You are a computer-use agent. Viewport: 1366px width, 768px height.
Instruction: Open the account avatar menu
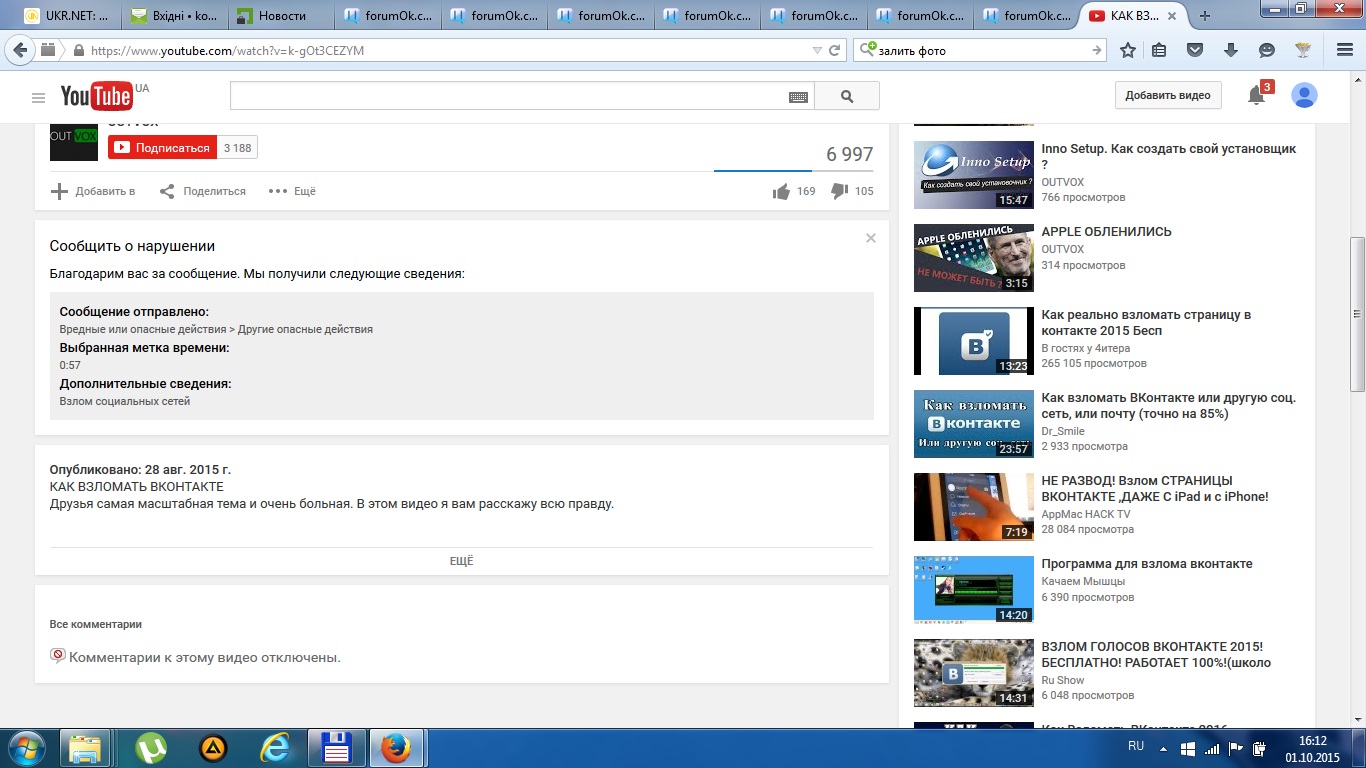pyautogui.click(x=1304, y=95)
